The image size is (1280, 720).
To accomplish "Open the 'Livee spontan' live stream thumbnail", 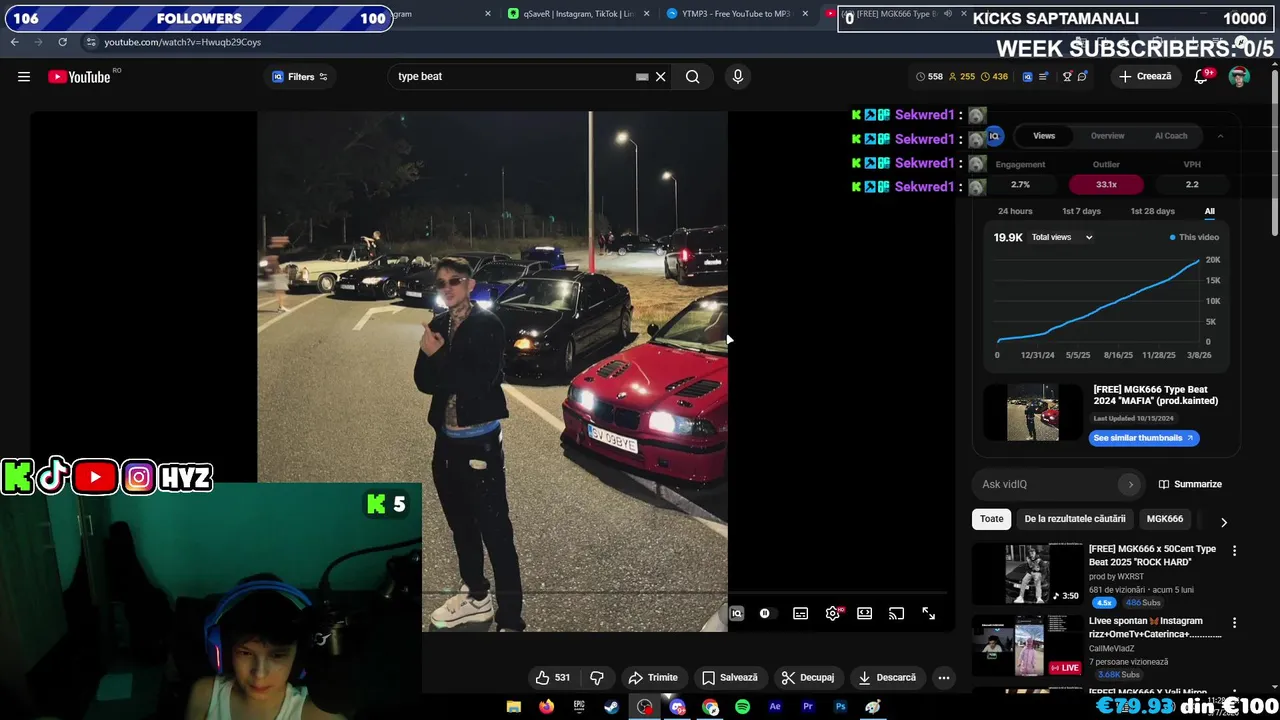I will [1027, 646].
